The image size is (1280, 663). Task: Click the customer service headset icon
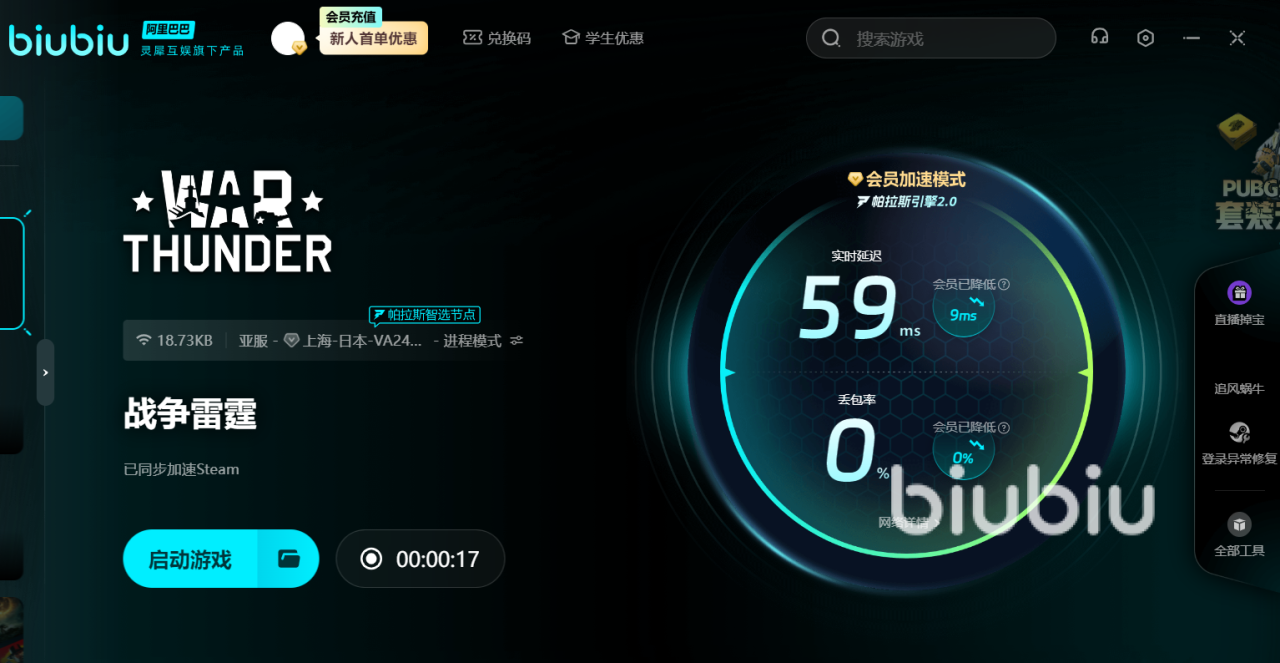pos(1099,38)
